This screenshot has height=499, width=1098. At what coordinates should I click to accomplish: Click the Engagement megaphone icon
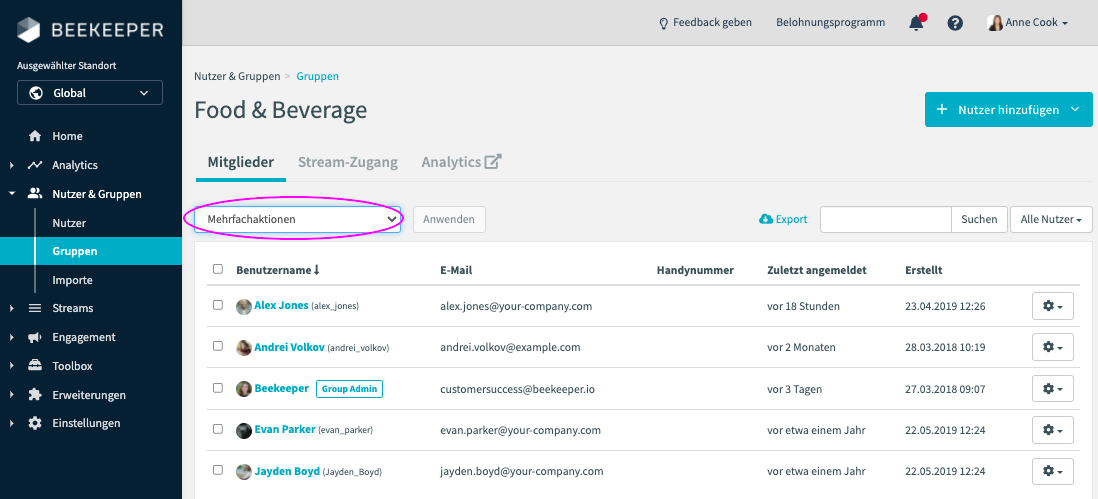35,337
